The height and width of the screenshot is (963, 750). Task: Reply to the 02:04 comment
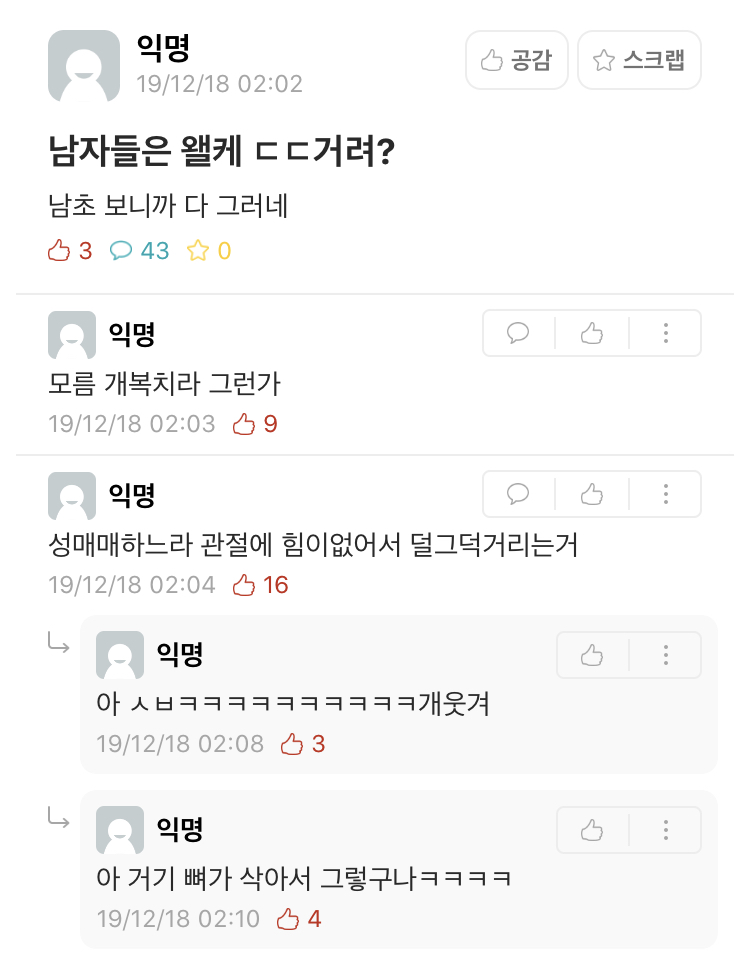click(518, 494)
